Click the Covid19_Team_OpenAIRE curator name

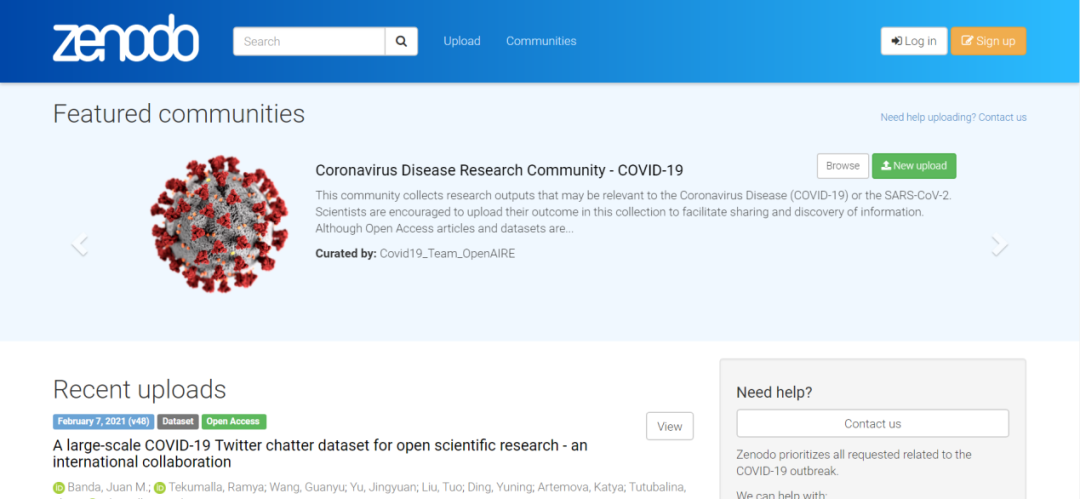click(x=447, y=254)
